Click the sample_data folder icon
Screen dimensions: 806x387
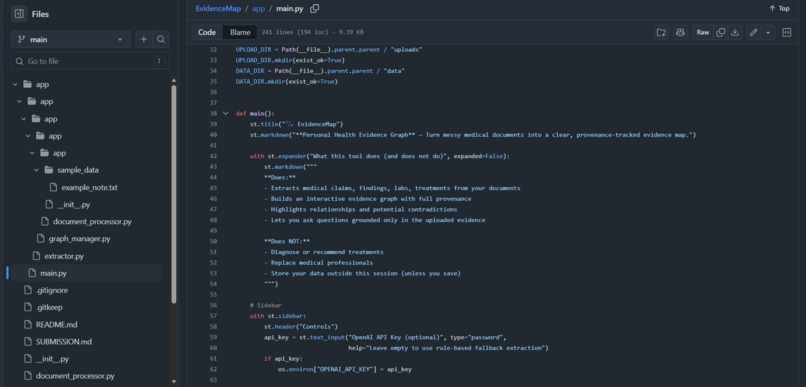click(x=49, y=170)
